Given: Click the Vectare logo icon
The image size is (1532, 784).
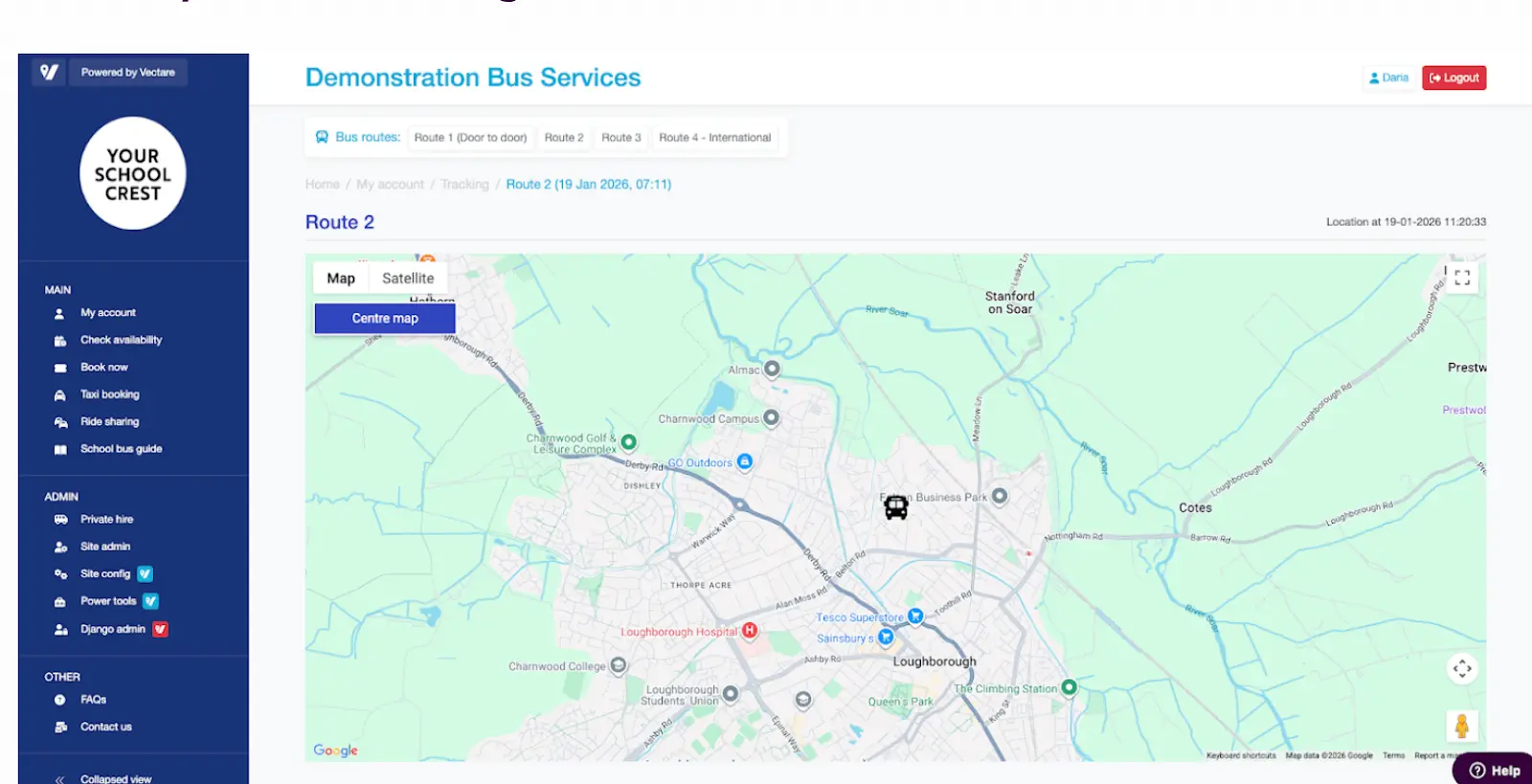Looking at the screenshot, I should (x=49, y=72).
